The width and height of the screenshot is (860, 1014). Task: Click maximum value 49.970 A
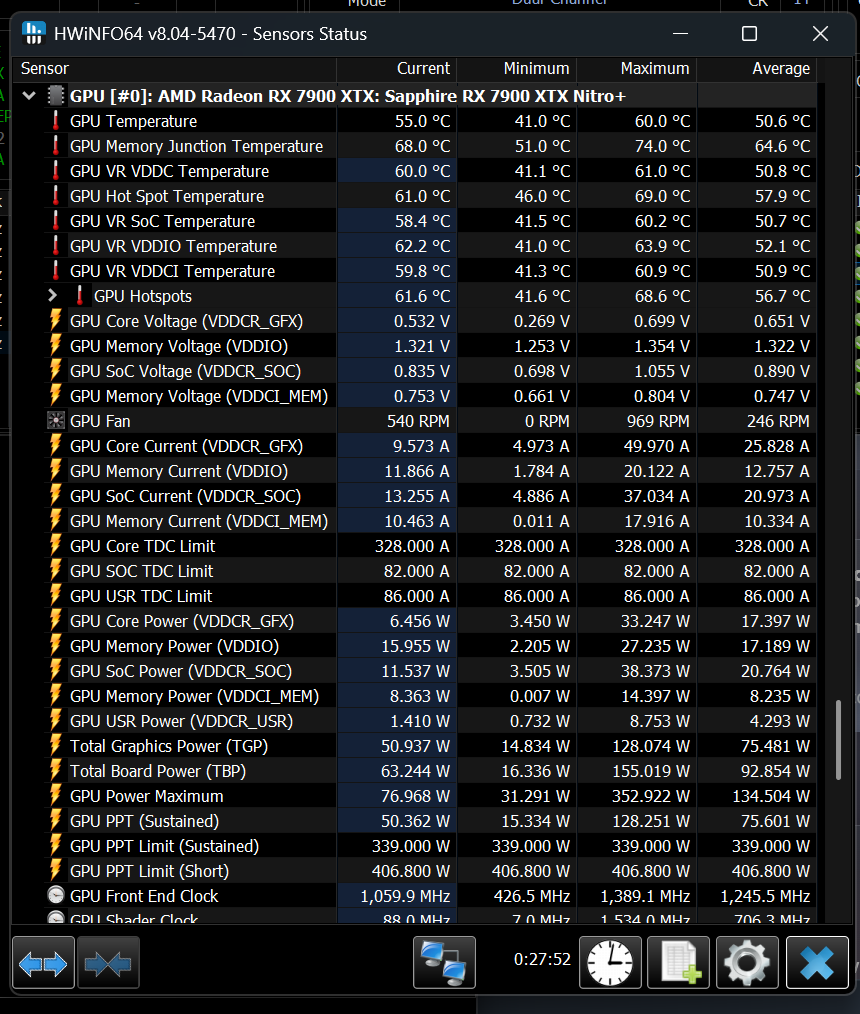click(656, 446)
